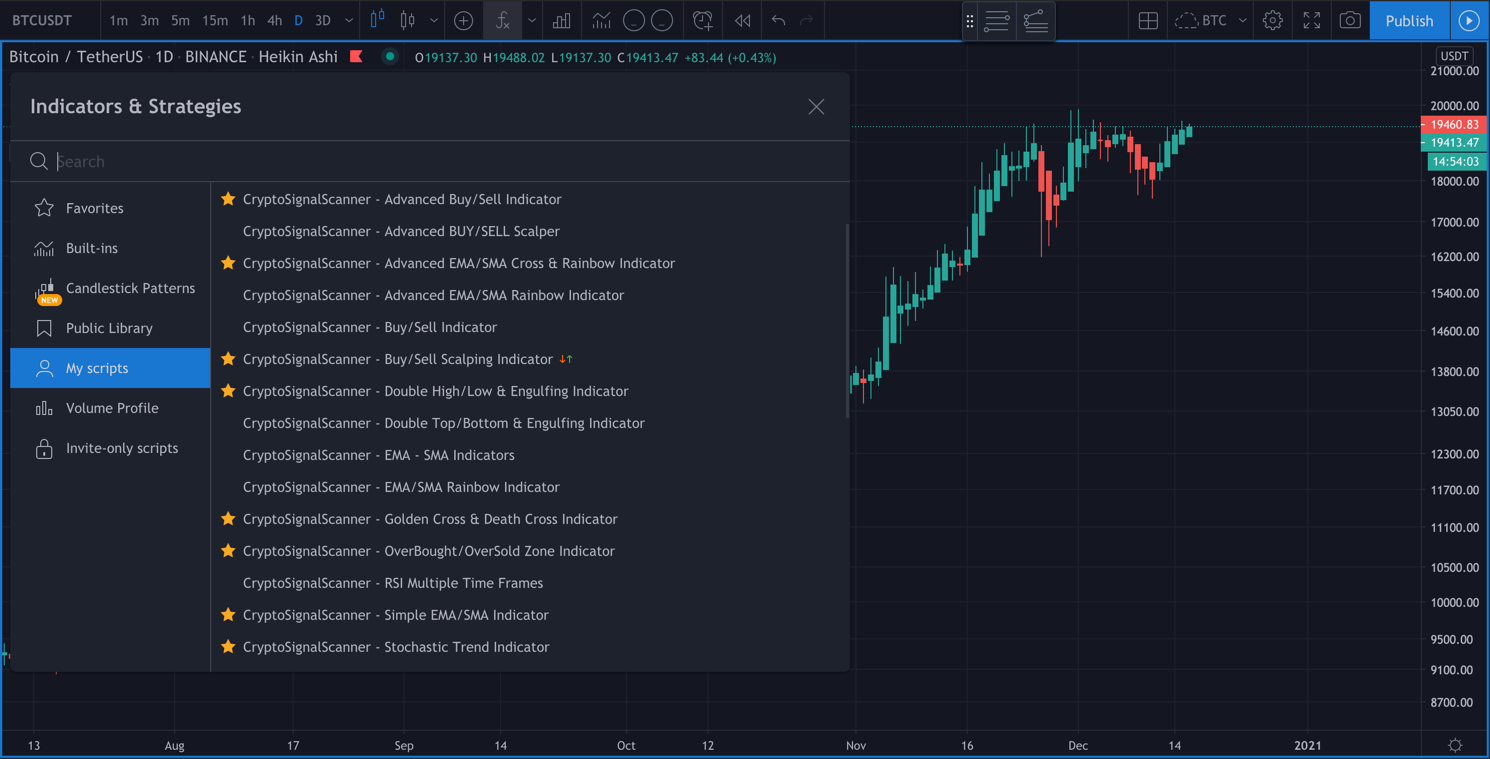The height and width of the screenshot is (759, 1490).
Task: Click the blue play button beside Publish
Action: pyautogui.click(x=1469, y=20)
